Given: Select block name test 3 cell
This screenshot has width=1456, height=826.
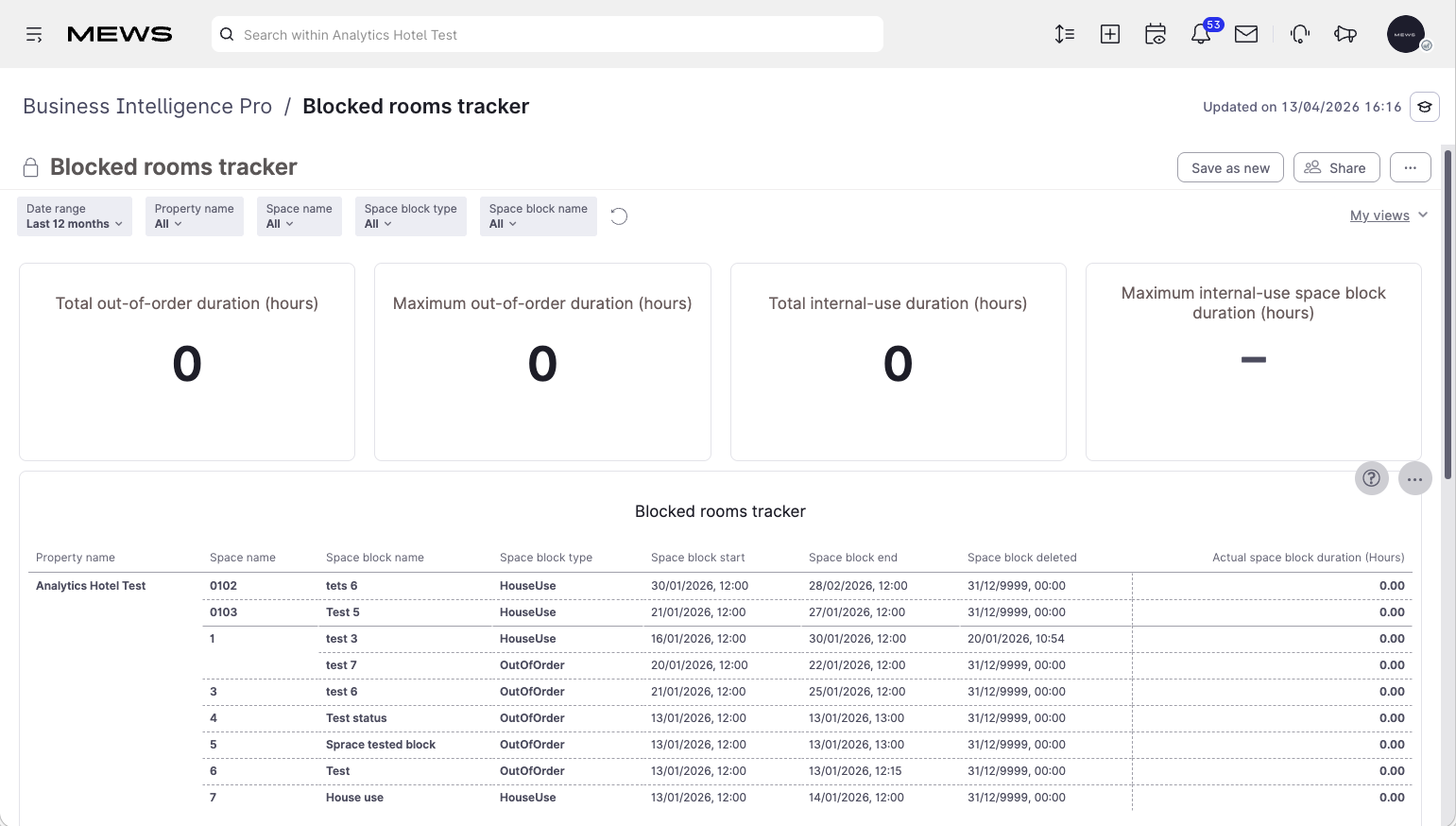Looking at the screenshot, I should pyautogui.click(x=342, y=639).
